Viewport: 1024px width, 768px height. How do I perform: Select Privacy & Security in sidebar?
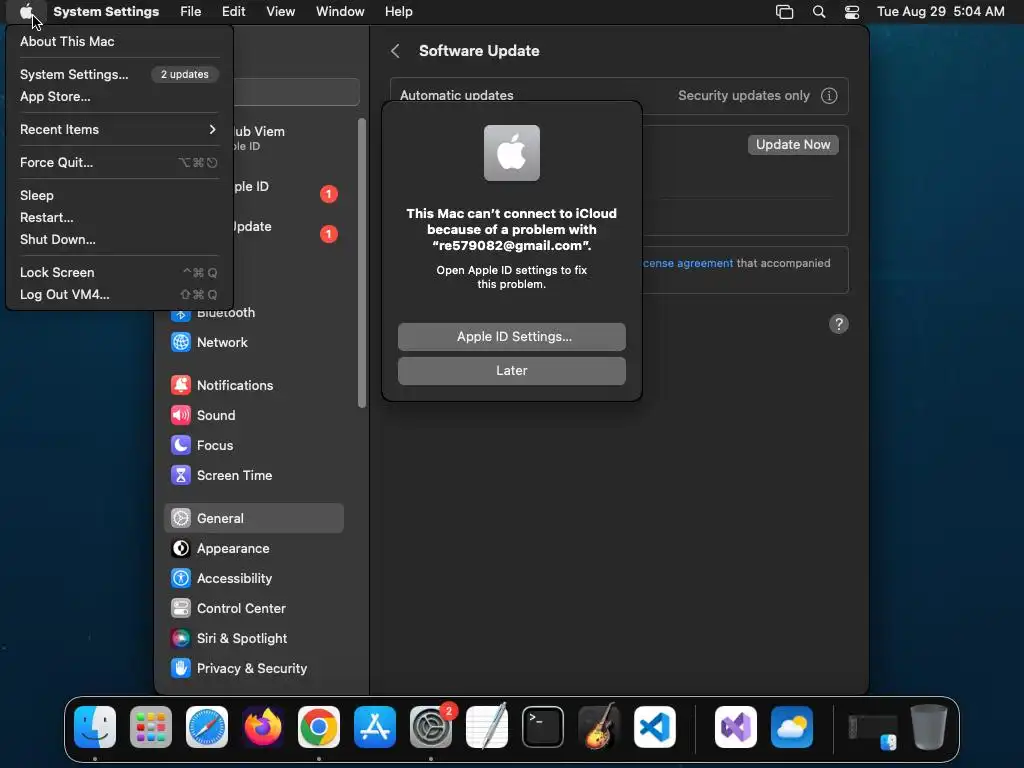tap(253, 668)
